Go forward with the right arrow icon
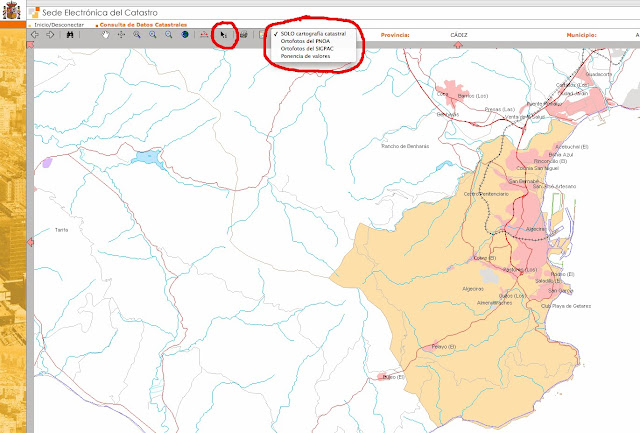 pos(50,35)
